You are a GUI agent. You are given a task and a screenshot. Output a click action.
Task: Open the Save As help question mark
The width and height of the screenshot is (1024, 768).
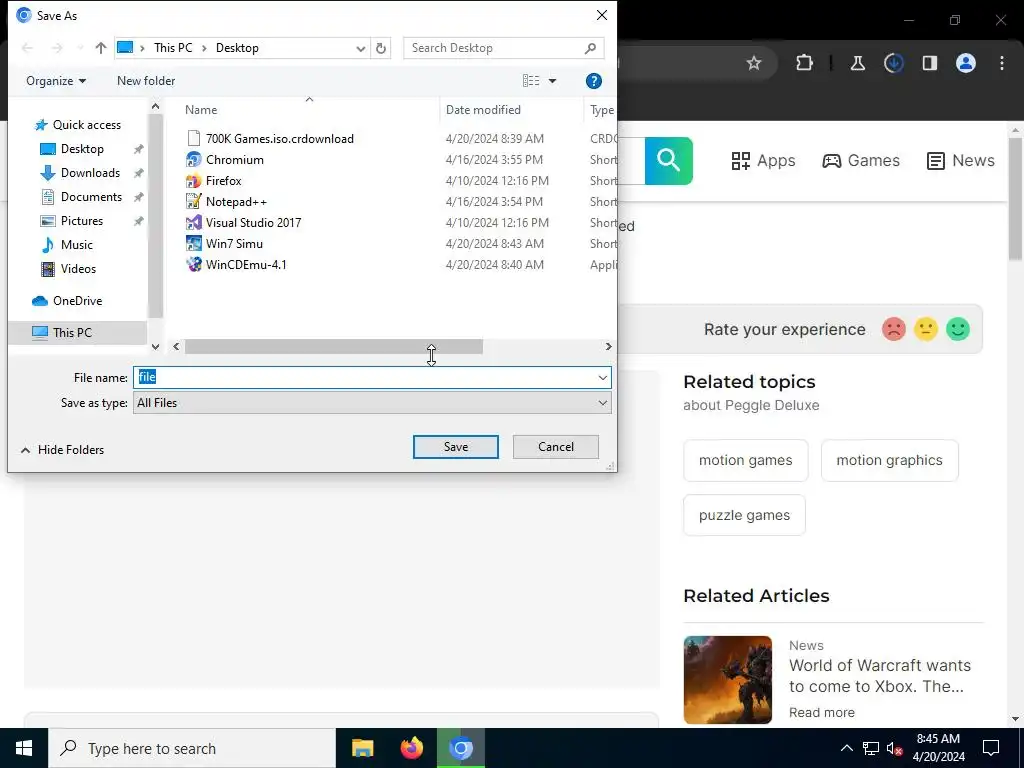tap(593, 81)
